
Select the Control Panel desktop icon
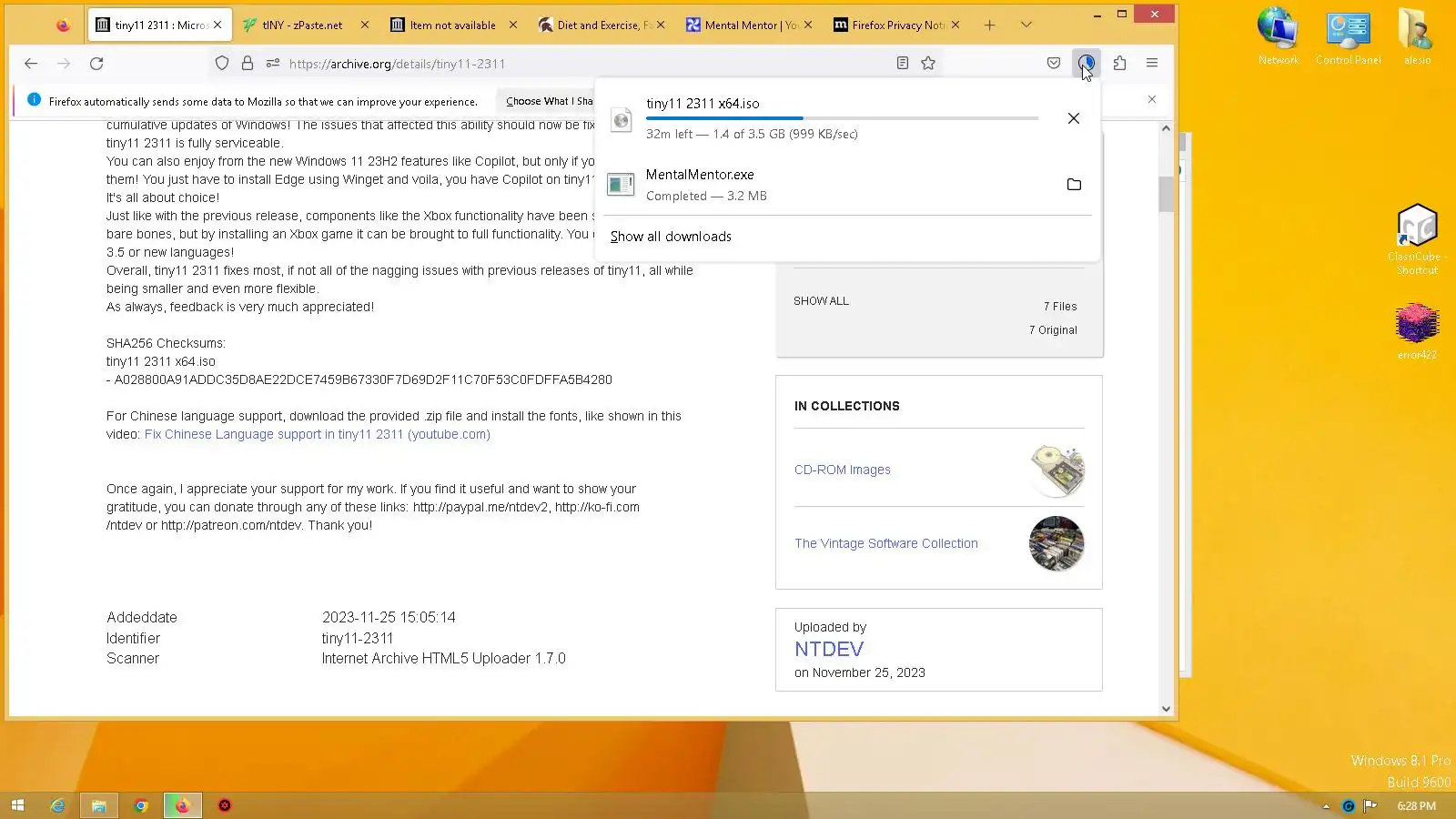pos(1348,36)
